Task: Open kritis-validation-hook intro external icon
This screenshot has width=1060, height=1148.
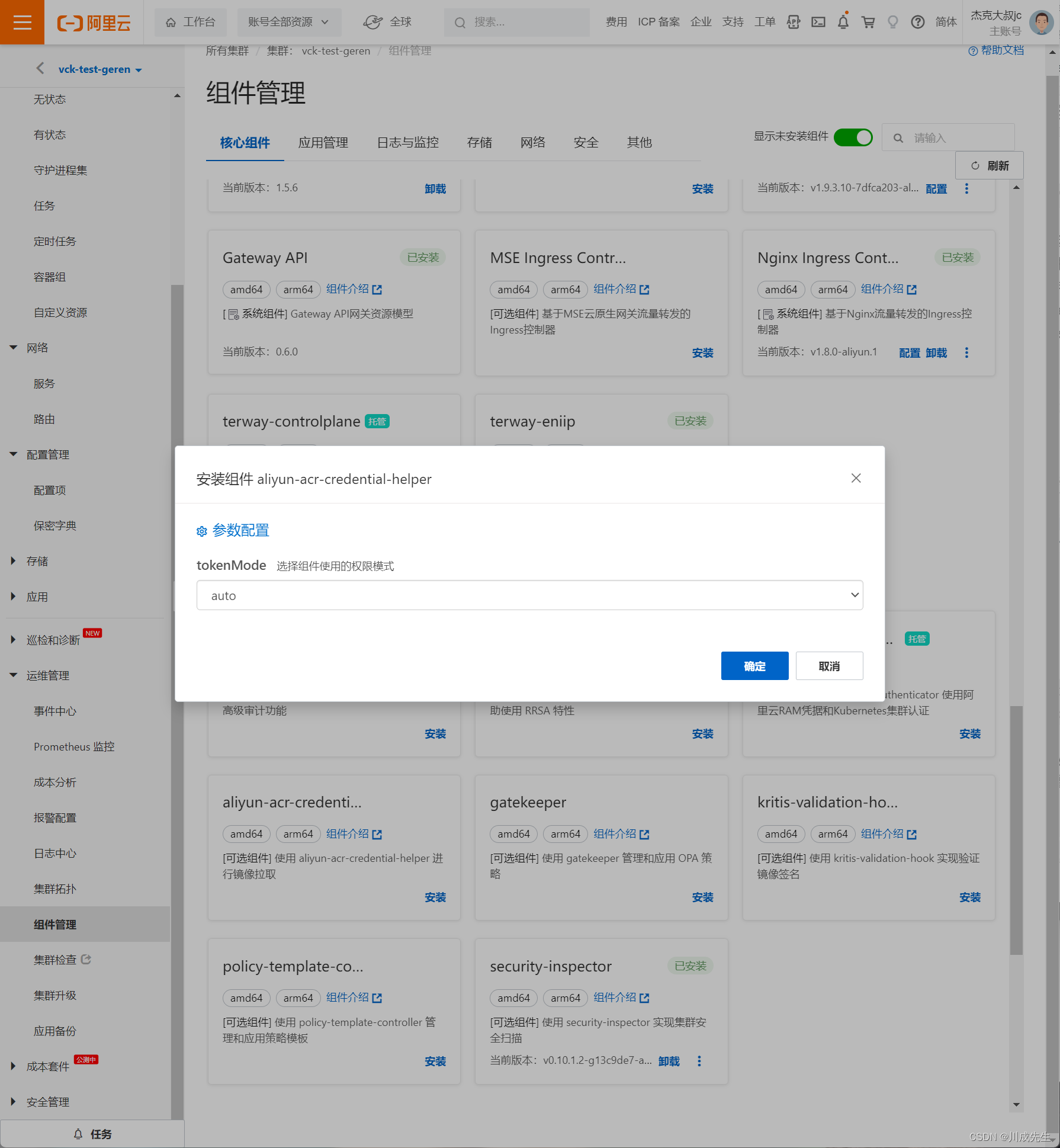Action: 912,834
